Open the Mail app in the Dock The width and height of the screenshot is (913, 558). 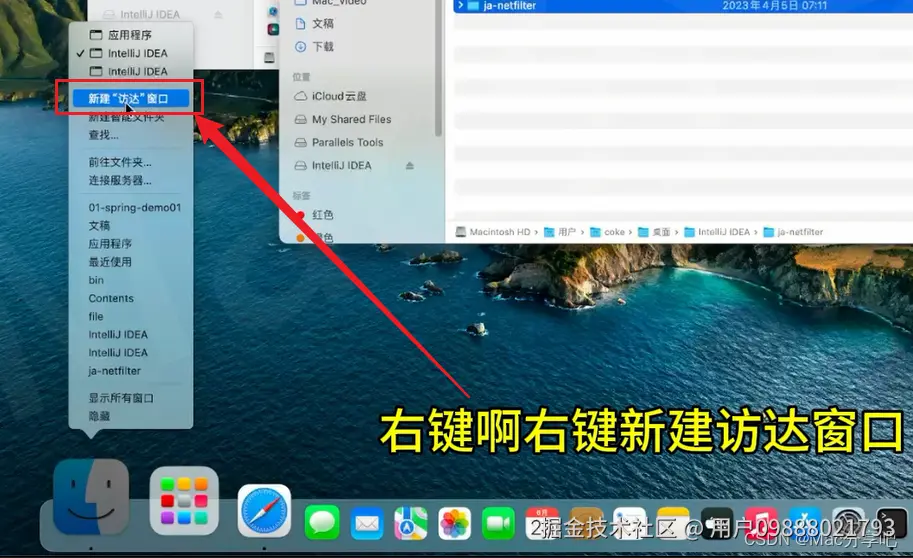pos(367,523)
